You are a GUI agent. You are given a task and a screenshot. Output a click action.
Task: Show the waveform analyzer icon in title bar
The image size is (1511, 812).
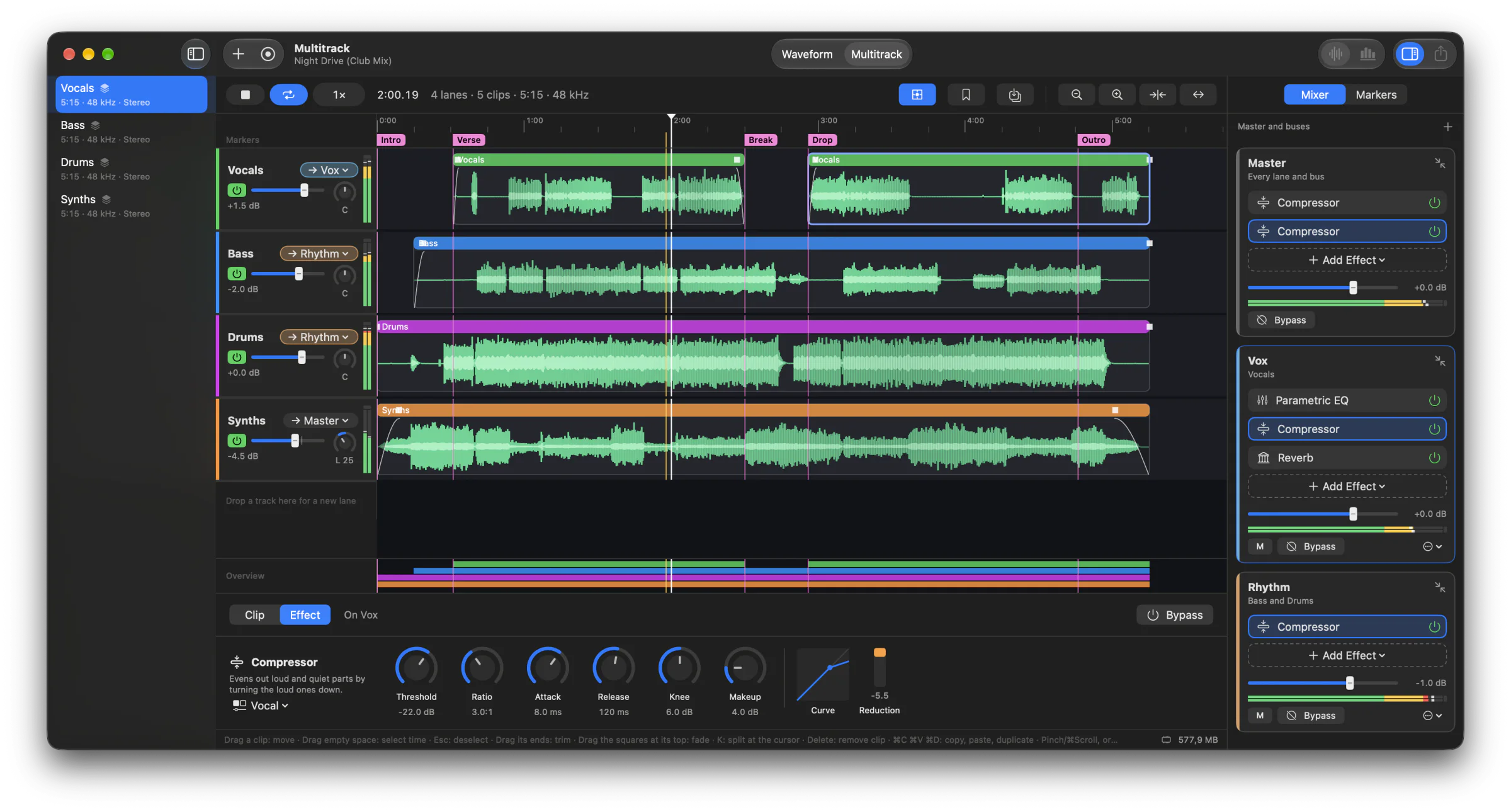point(1336,54)
